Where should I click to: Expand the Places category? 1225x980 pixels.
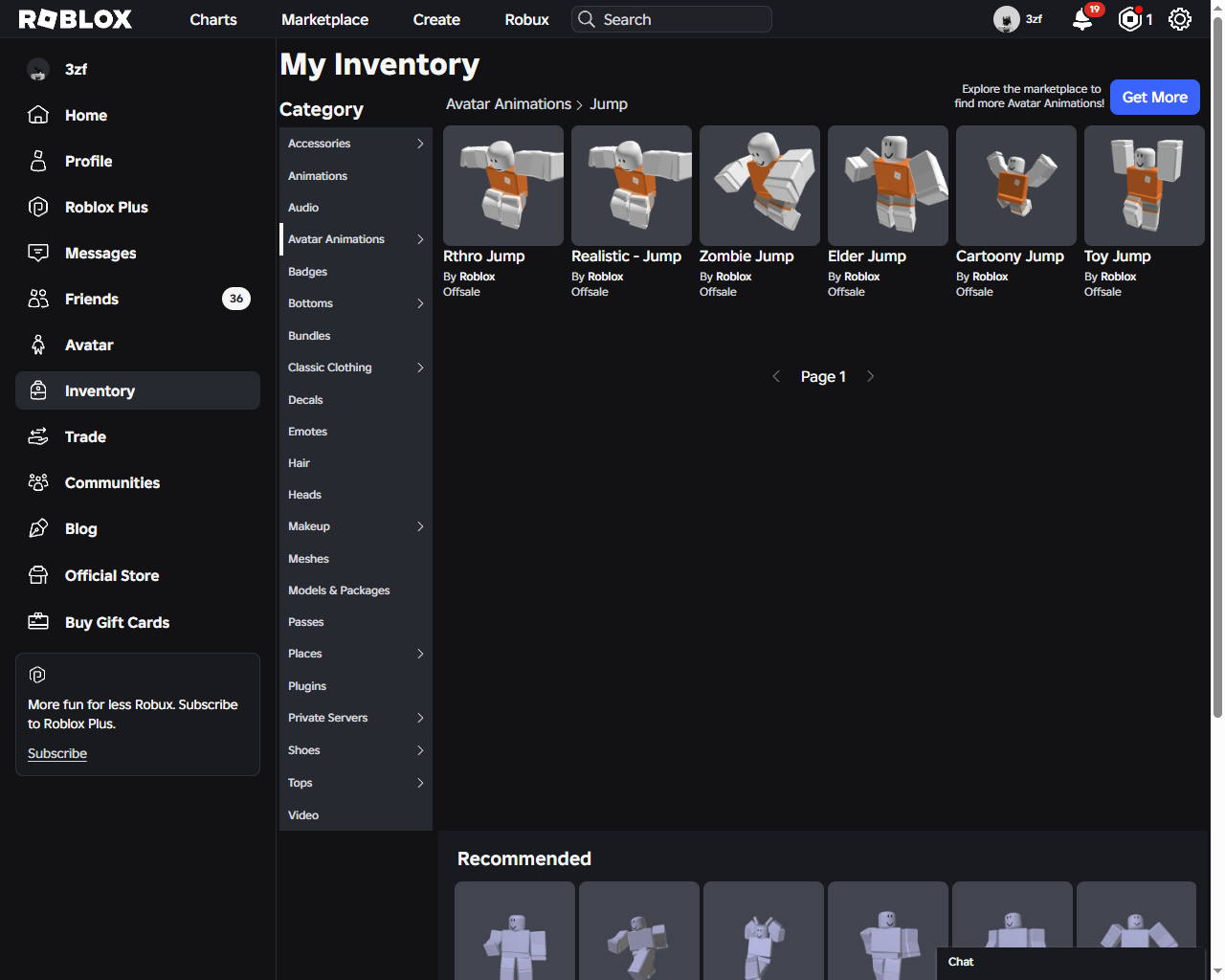tap(420, 654)
